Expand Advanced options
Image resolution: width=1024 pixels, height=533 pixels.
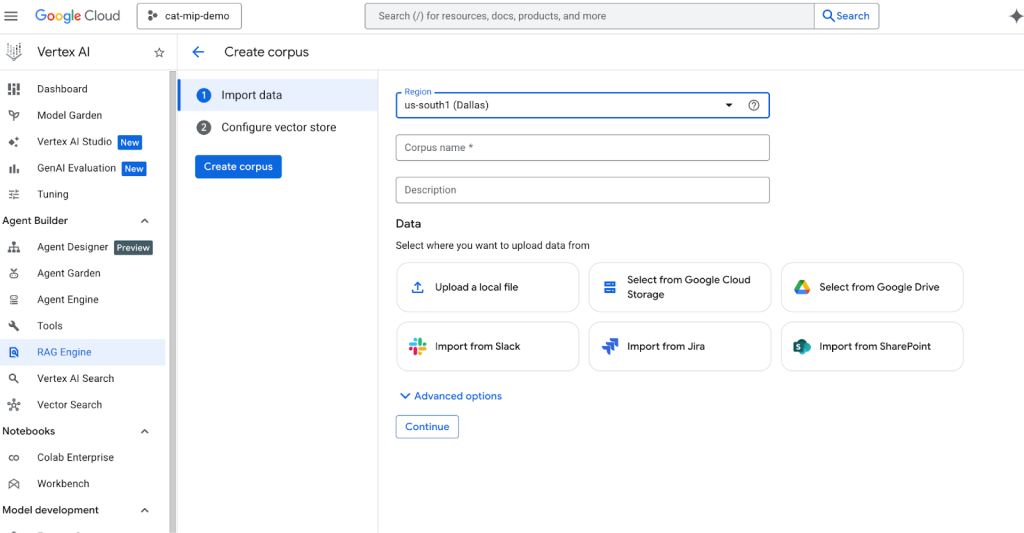tap(450, 396)
